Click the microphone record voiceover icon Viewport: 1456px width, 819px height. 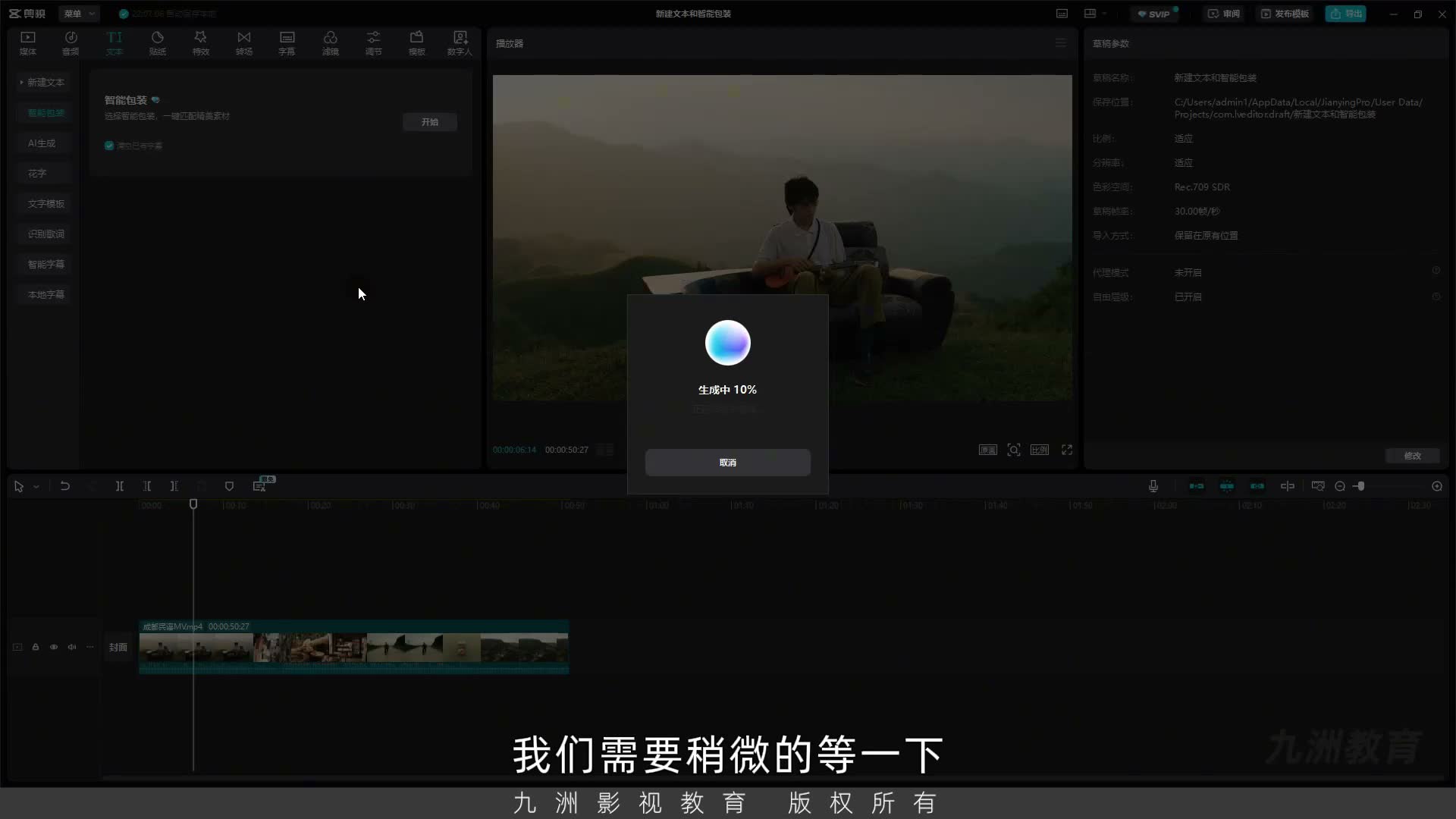click(x=1153, y=486)
